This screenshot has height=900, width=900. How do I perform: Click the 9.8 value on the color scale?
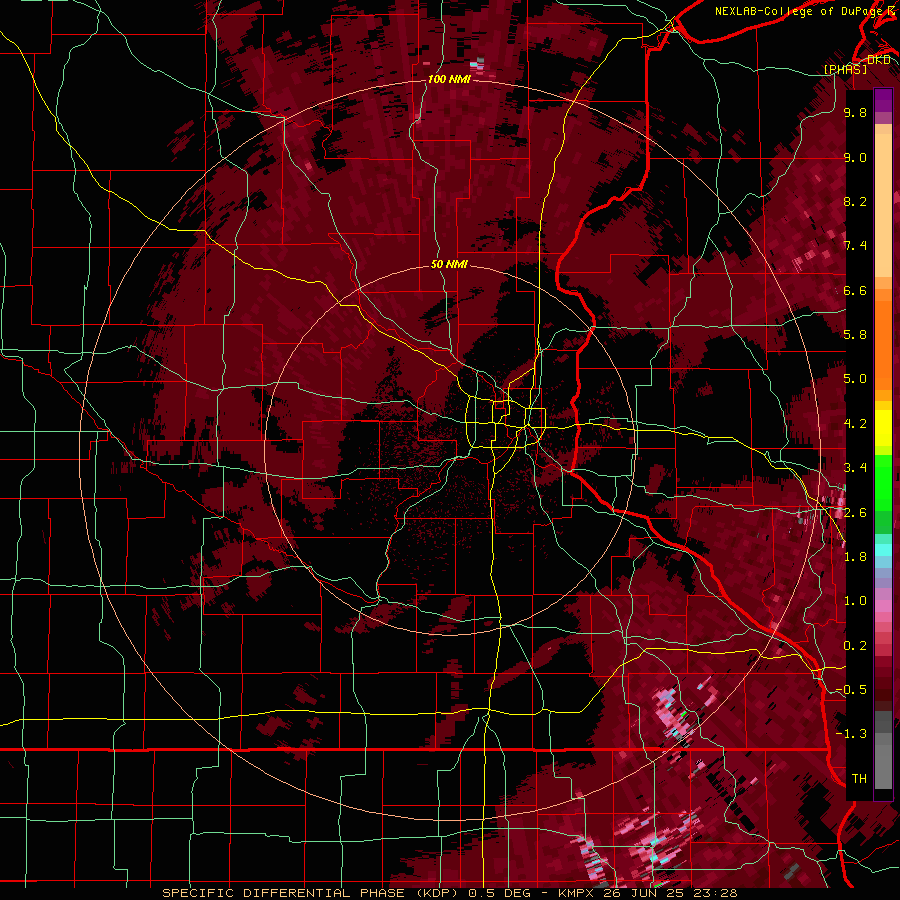click(855, 112)
